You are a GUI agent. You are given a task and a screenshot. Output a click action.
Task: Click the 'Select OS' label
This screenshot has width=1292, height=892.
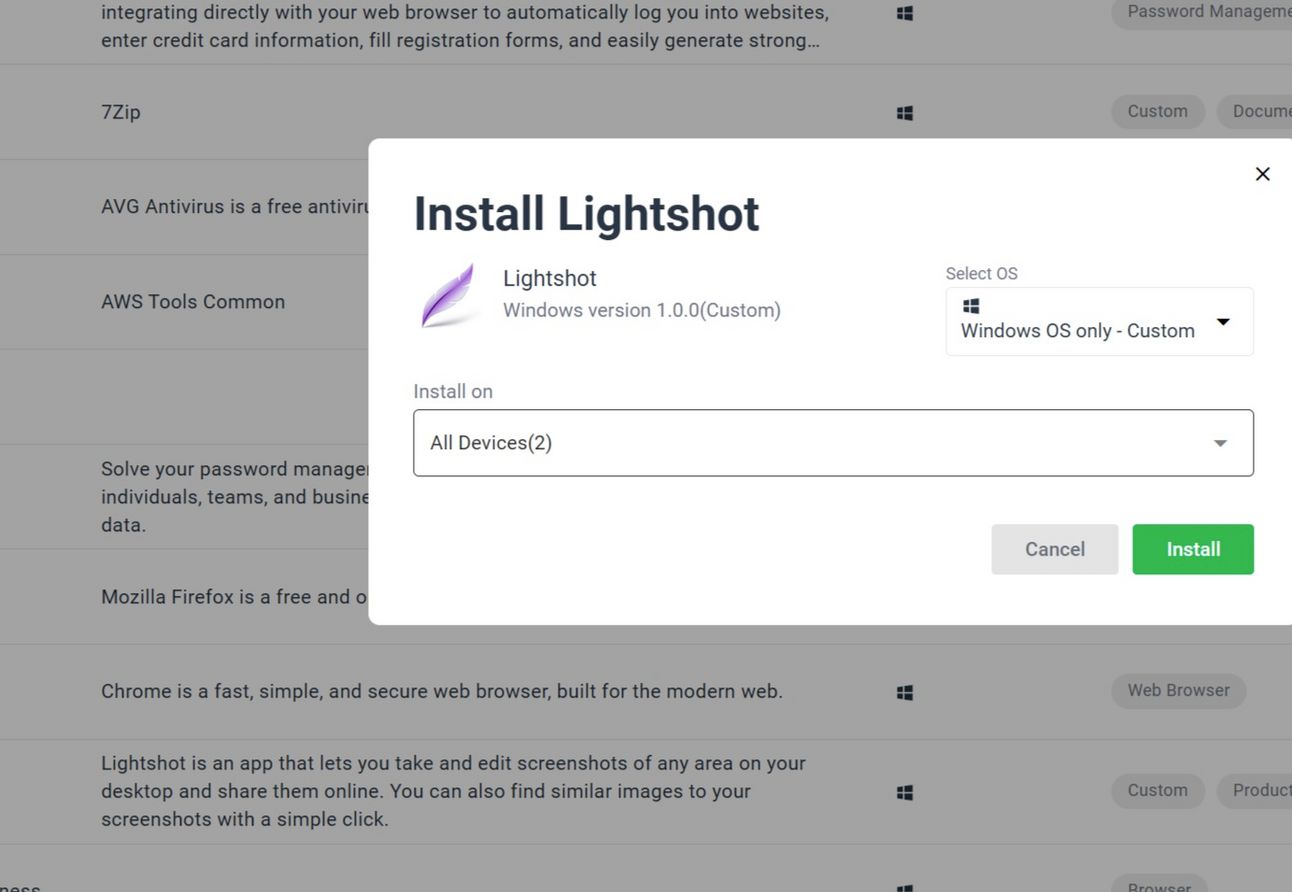pos(982,274)
